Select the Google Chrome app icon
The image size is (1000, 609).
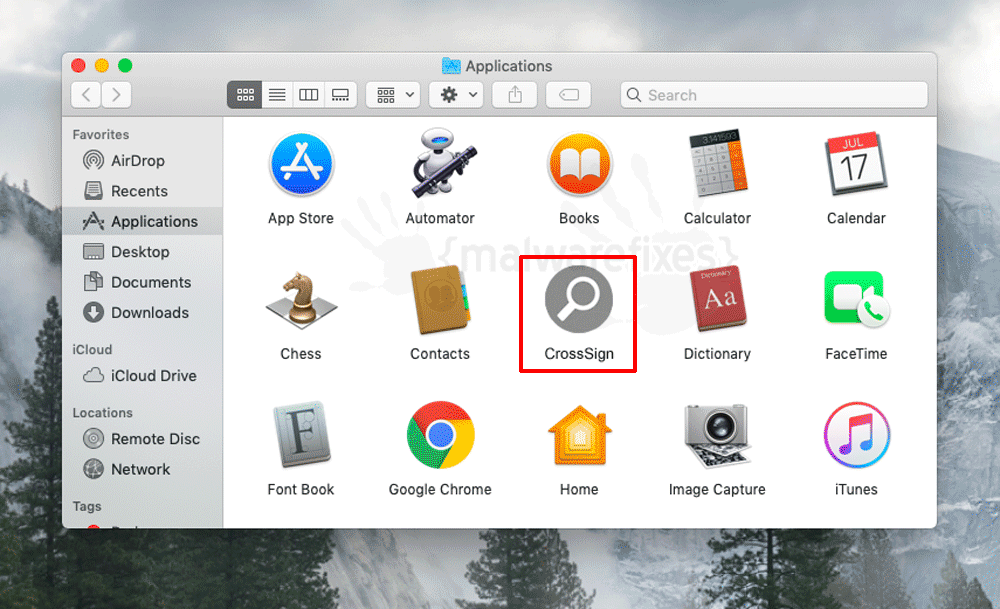(x=441, y=435)
